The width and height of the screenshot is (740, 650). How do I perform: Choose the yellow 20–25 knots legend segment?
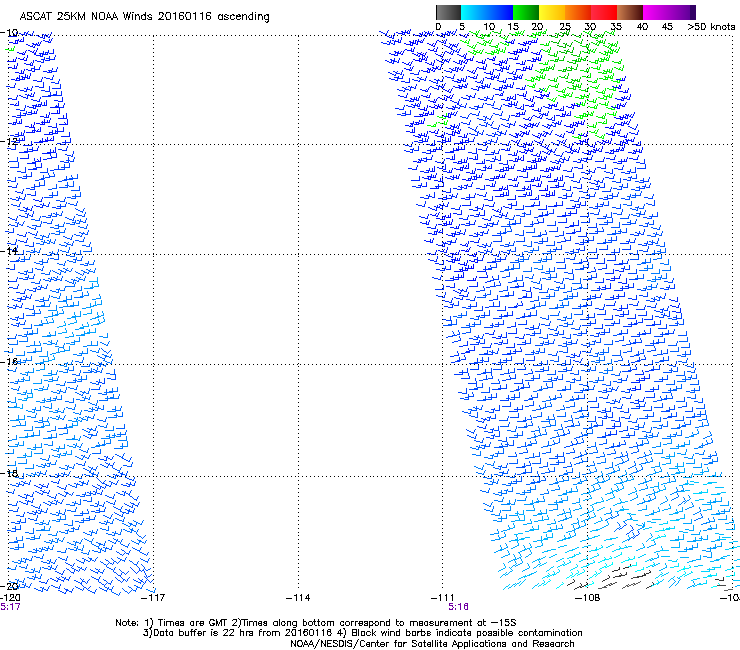(552, 12)
